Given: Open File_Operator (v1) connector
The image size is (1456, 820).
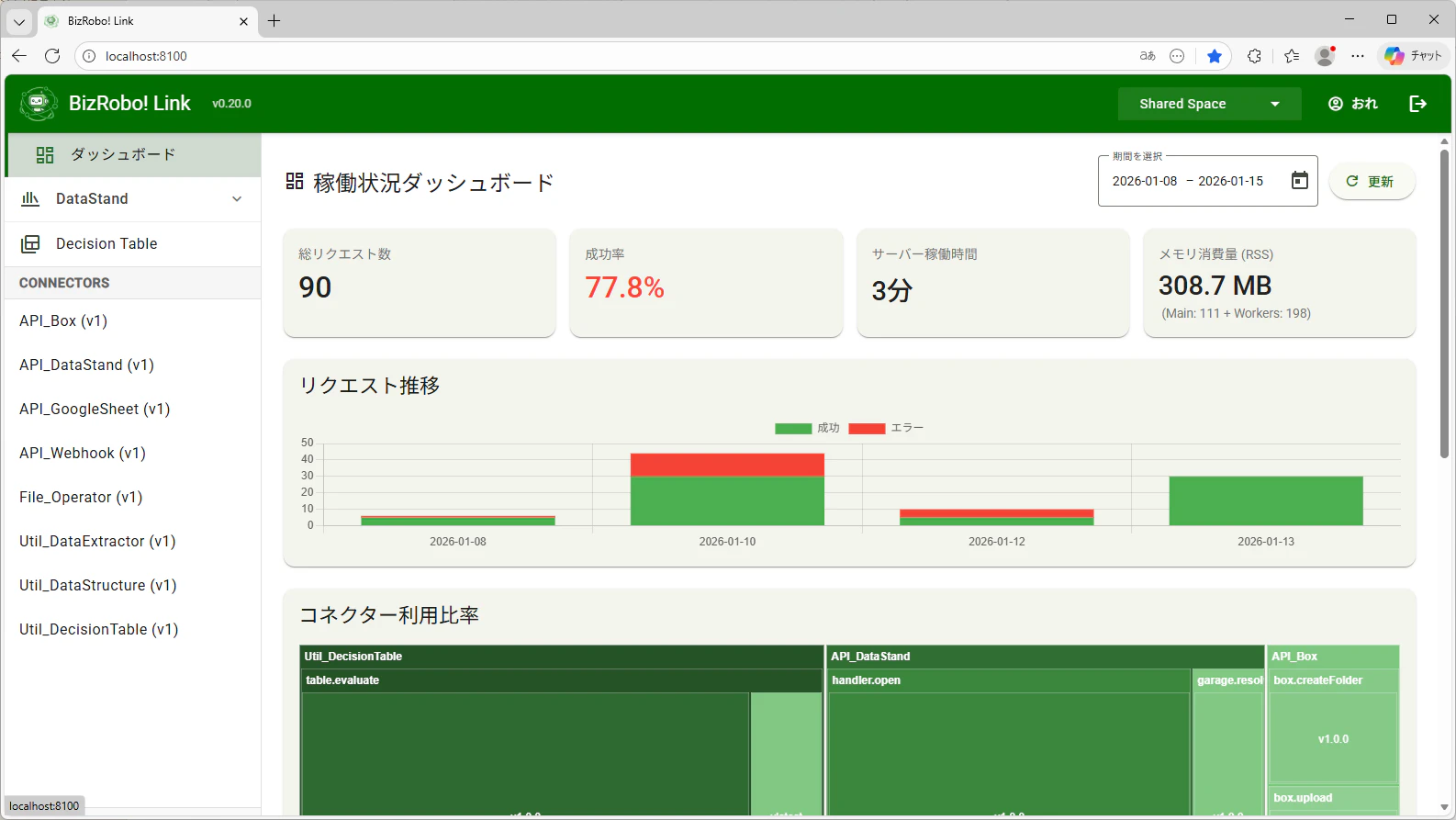Looking at the screenshot, I should point(133,497).
